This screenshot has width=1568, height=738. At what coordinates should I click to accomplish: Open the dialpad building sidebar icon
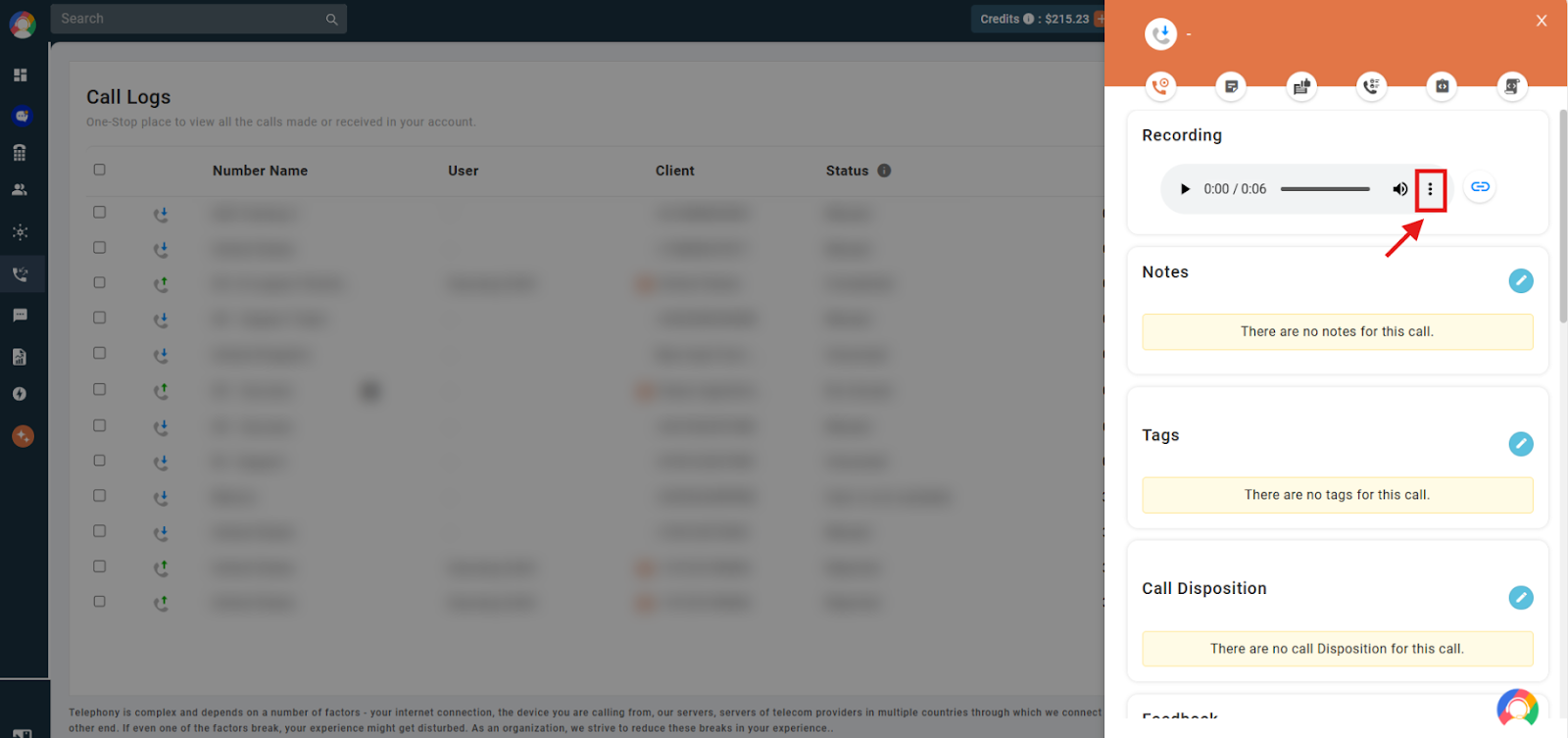(x=20, y=153)
